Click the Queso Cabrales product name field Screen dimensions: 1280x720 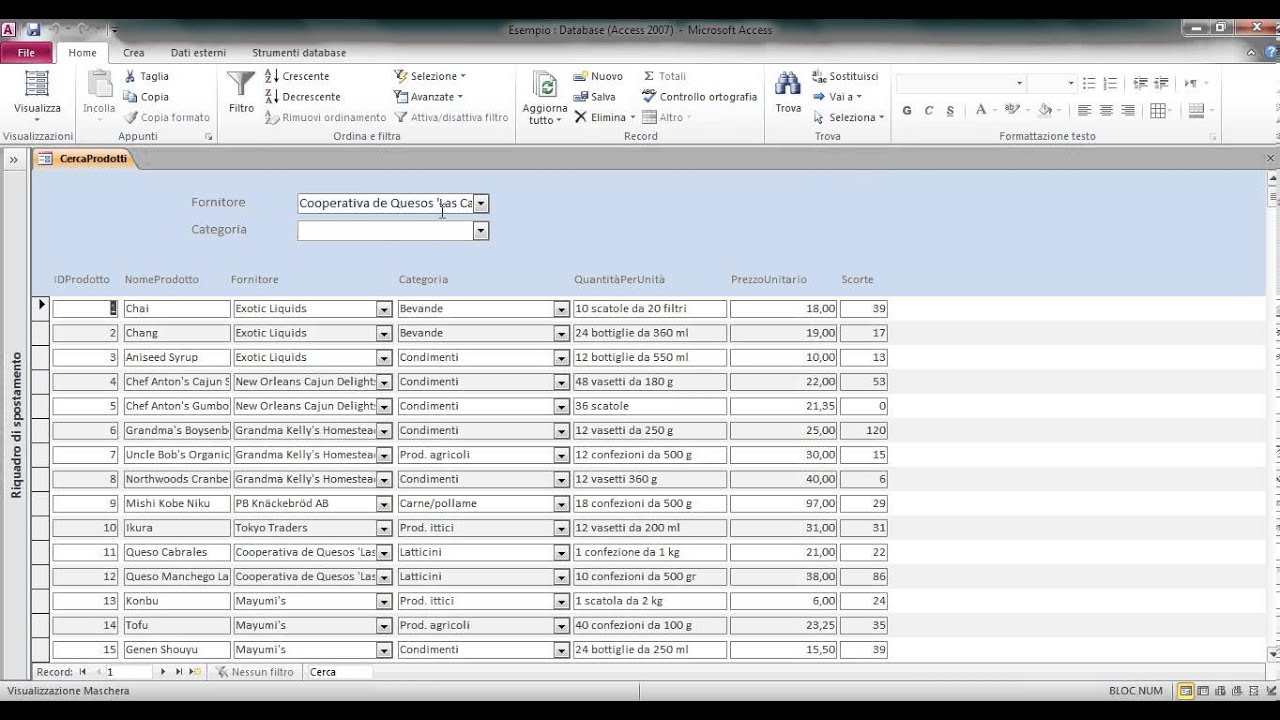point(177,552)
